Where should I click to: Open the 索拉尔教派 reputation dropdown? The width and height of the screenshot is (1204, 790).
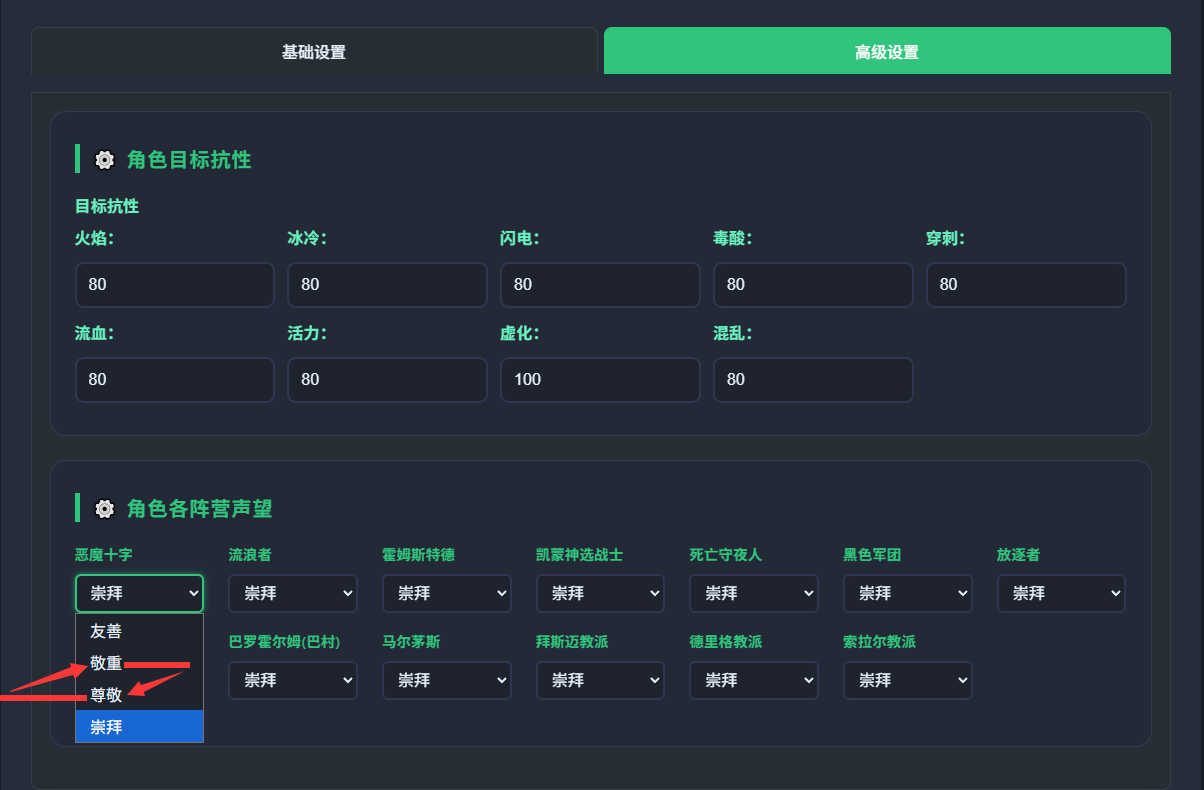click(908, 680)
